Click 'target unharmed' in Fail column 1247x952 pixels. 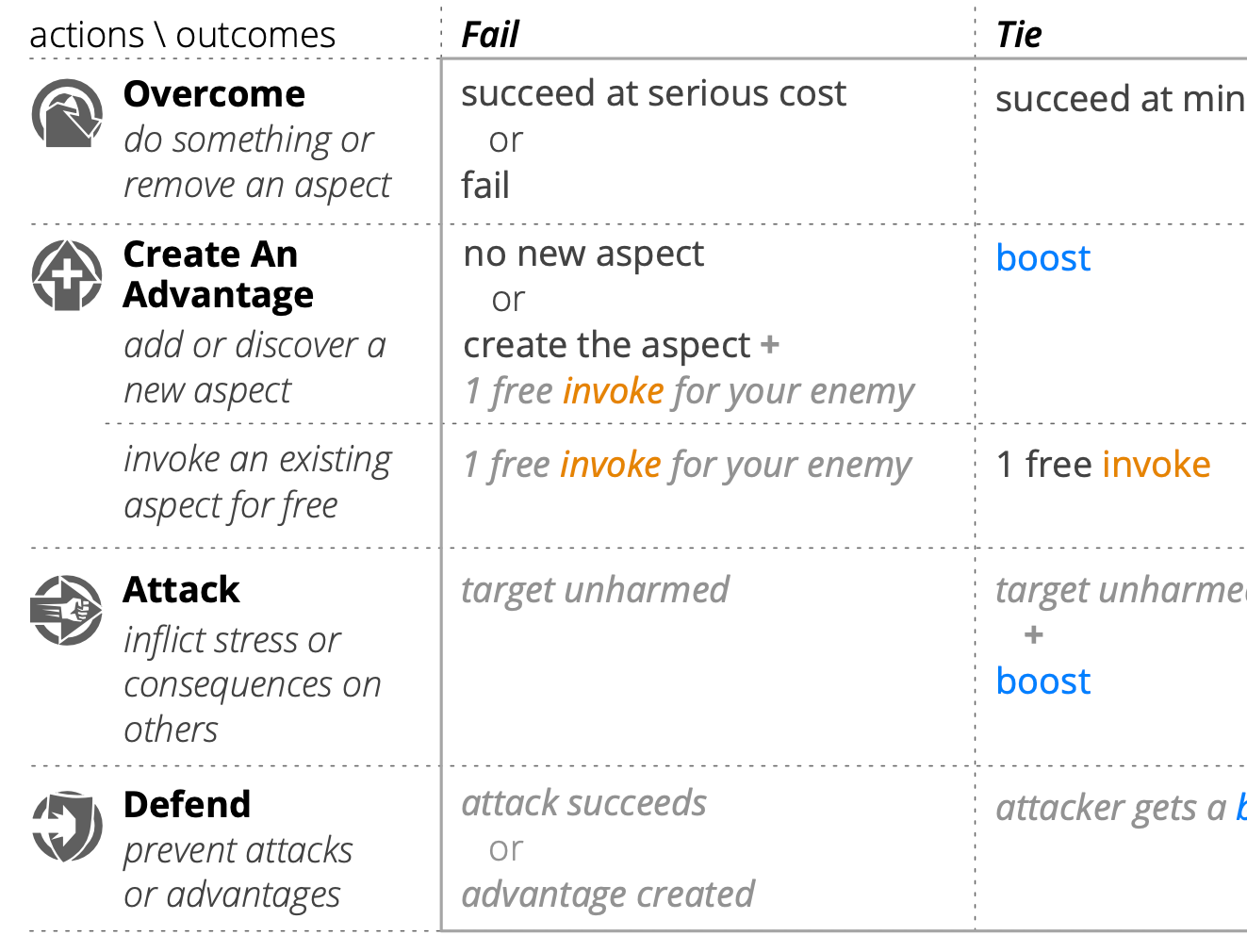[595, 590]
